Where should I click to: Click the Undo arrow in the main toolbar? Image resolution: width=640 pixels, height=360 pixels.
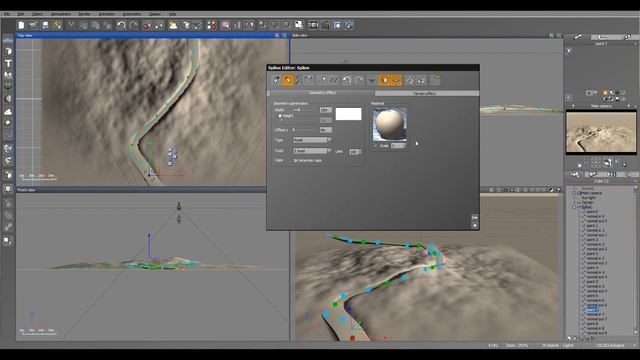121,25
